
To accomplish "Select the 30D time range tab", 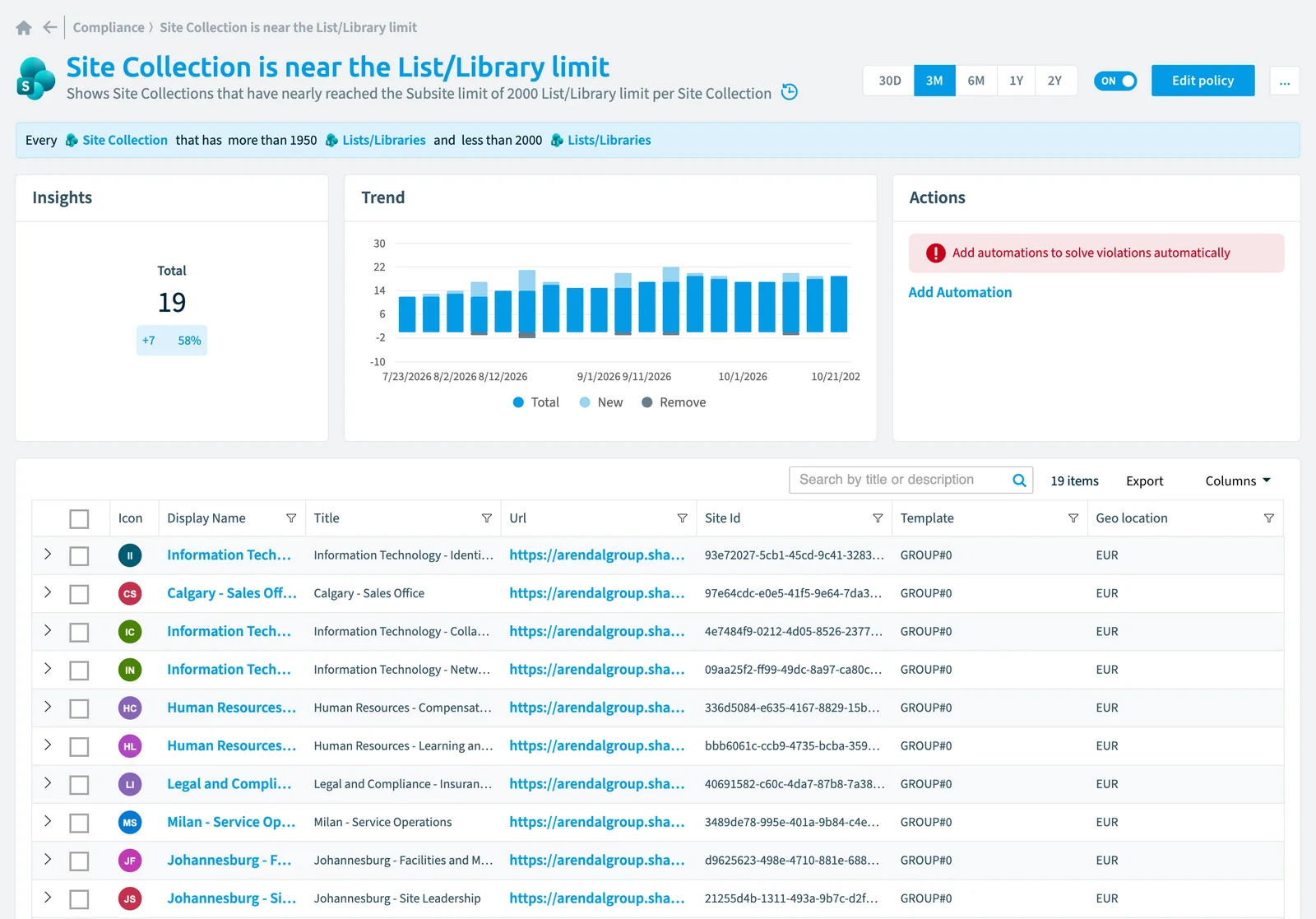I will click(x=889, y=81).
